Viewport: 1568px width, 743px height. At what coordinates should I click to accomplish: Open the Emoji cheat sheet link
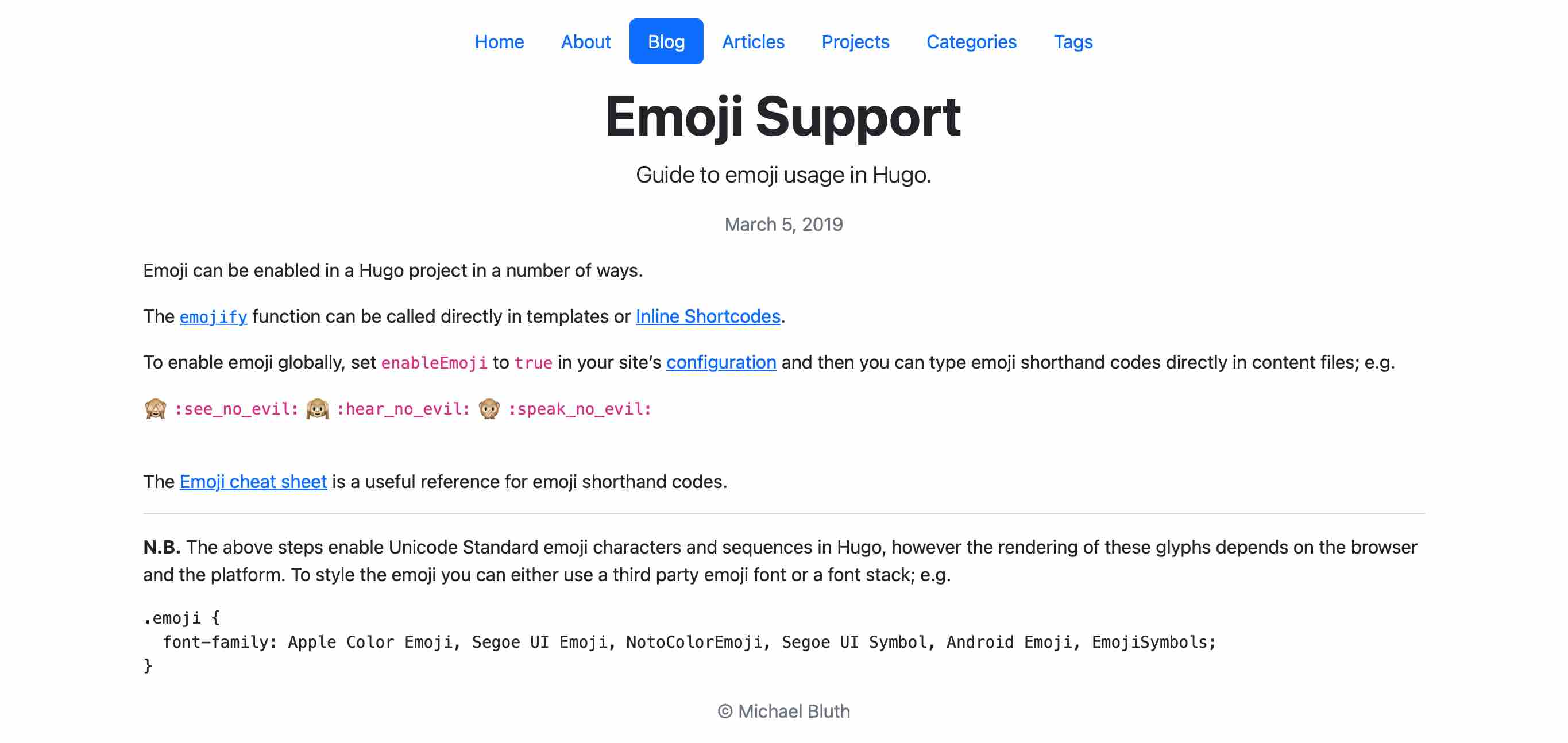tap(253, 482)
